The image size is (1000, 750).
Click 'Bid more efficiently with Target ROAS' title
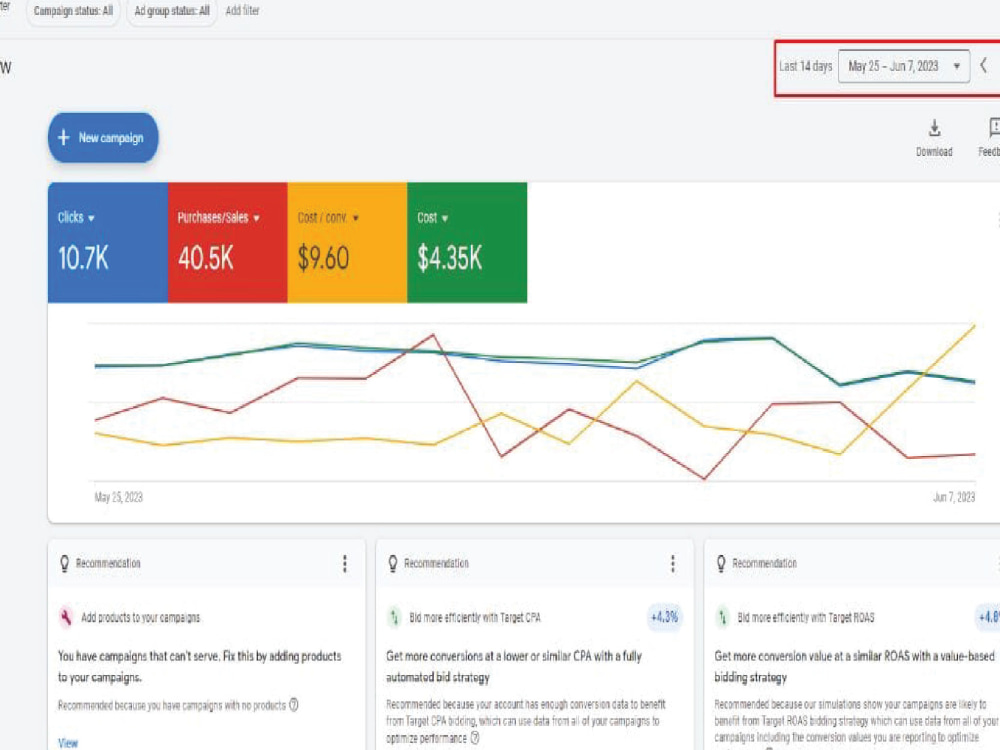pos(806,617)
